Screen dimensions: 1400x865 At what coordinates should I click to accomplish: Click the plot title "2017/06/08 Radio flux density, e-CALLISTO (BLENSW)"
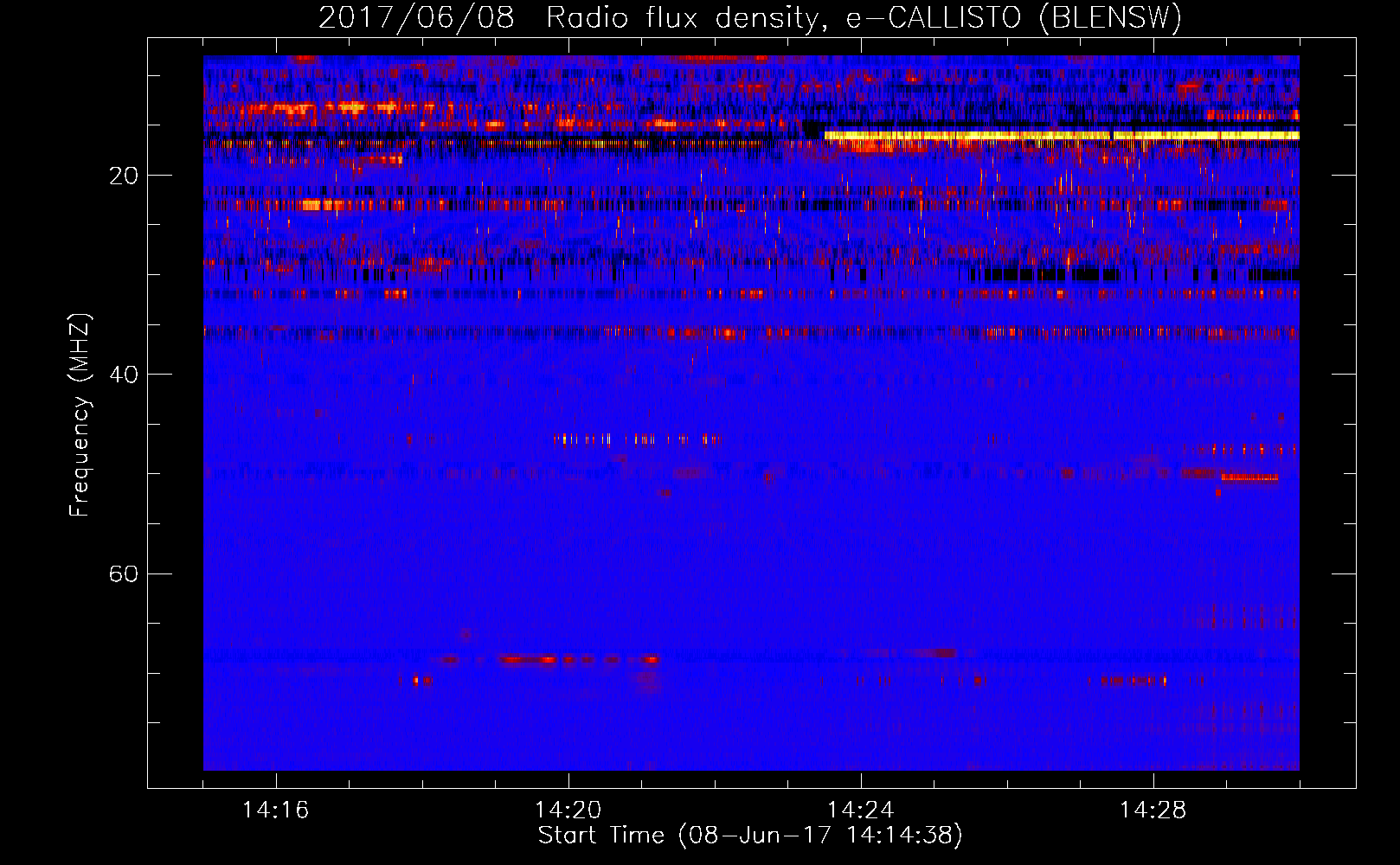tap(750, 17)
